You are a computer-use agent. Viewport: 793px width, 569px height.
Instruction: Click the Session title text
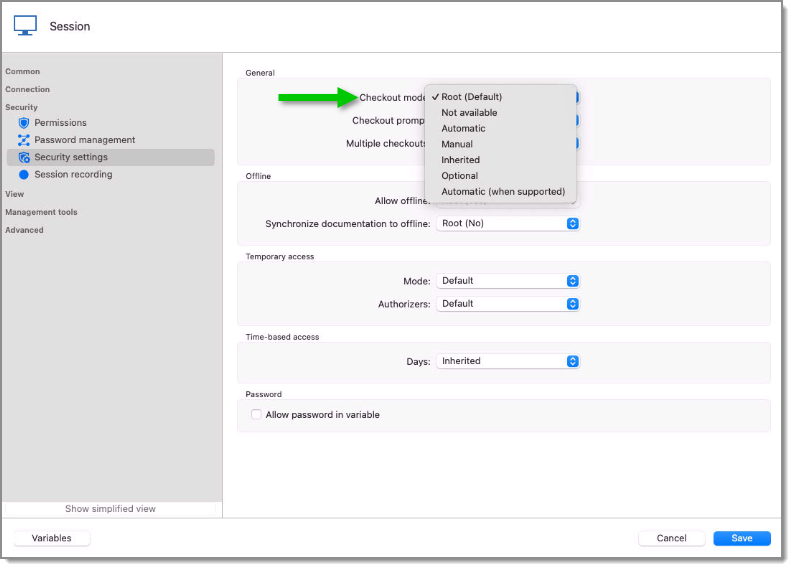[x=70, y=26]
